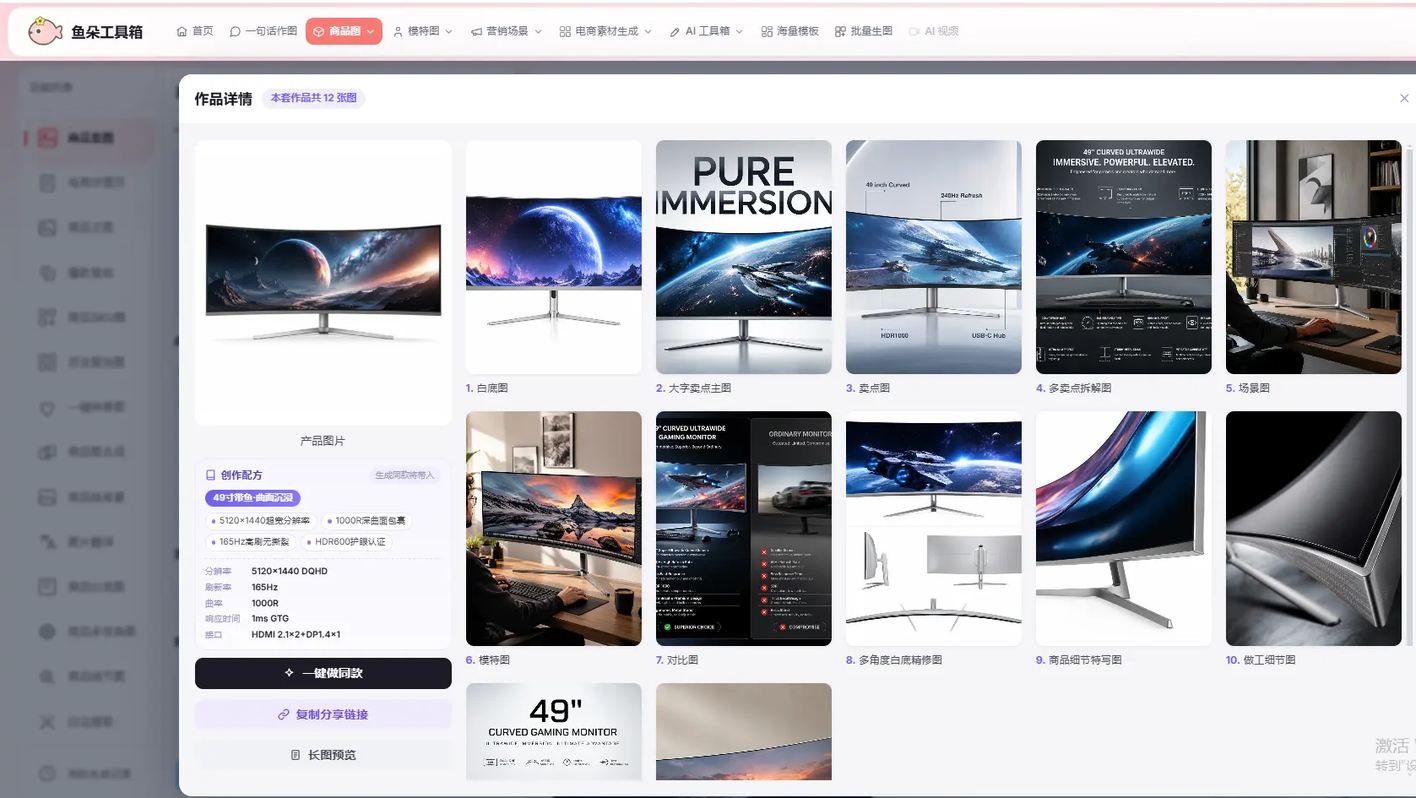Click the 生成同款将带入 label

[405, 475]
